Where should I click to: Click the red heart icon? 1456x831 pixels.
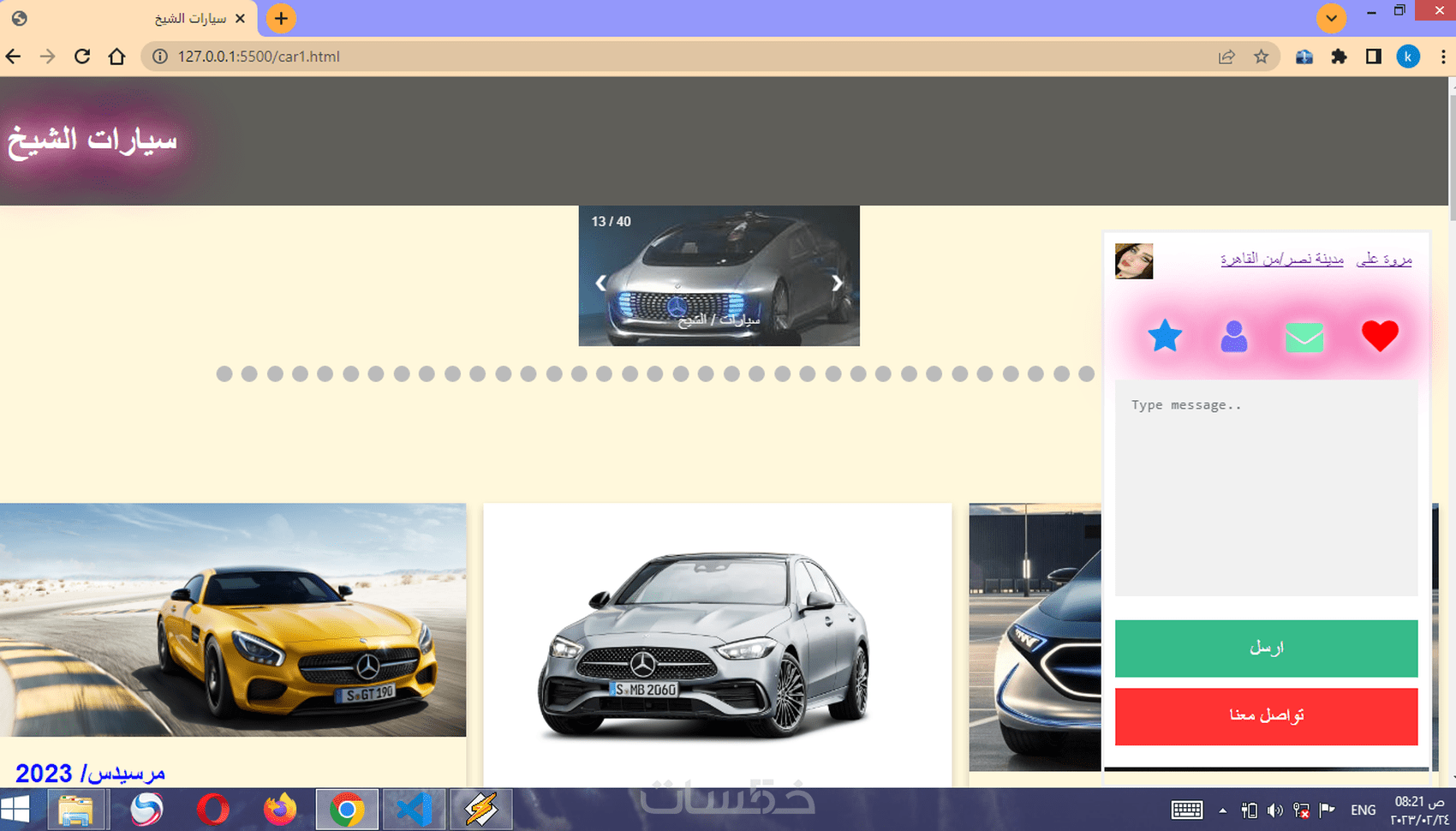[x=1380, y=336]
